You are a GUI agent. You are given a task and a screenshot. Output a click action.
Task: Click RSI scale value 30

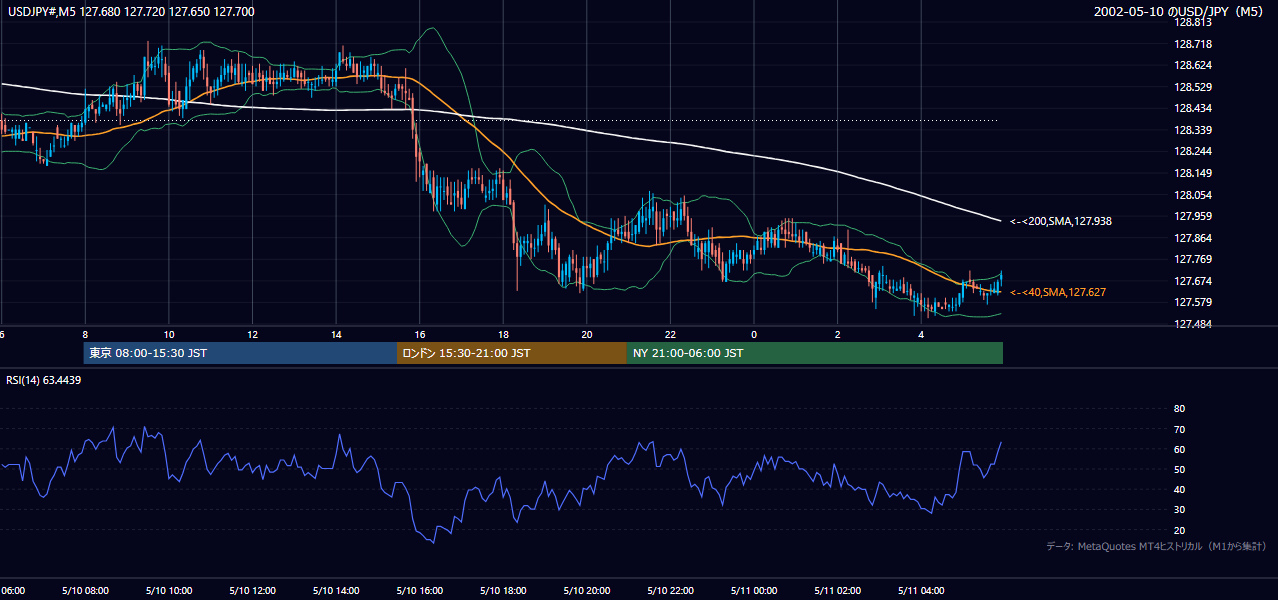pyautogui.click(x=1179, y=509)
